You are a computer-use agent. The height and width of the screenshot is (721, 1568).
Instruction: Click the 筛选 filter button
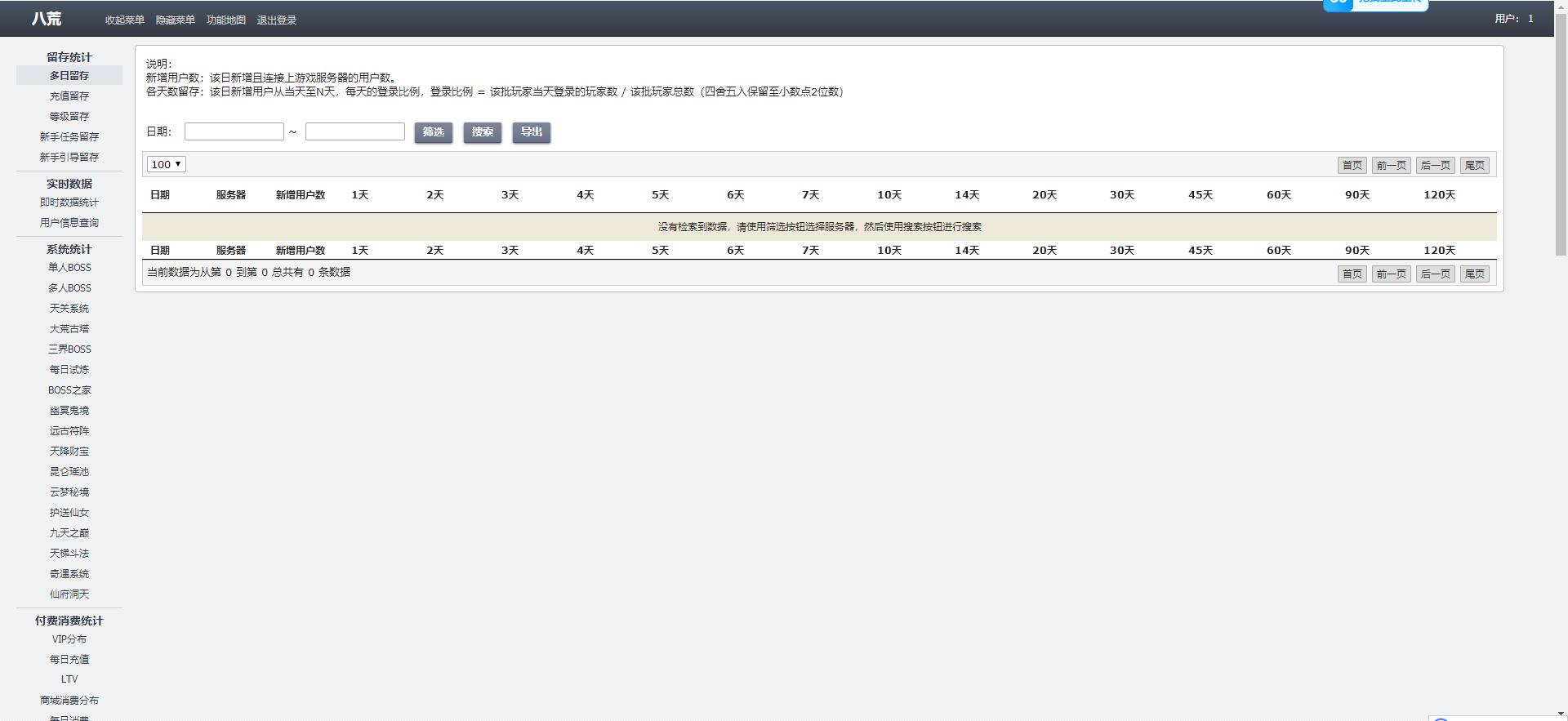point(433,132)
